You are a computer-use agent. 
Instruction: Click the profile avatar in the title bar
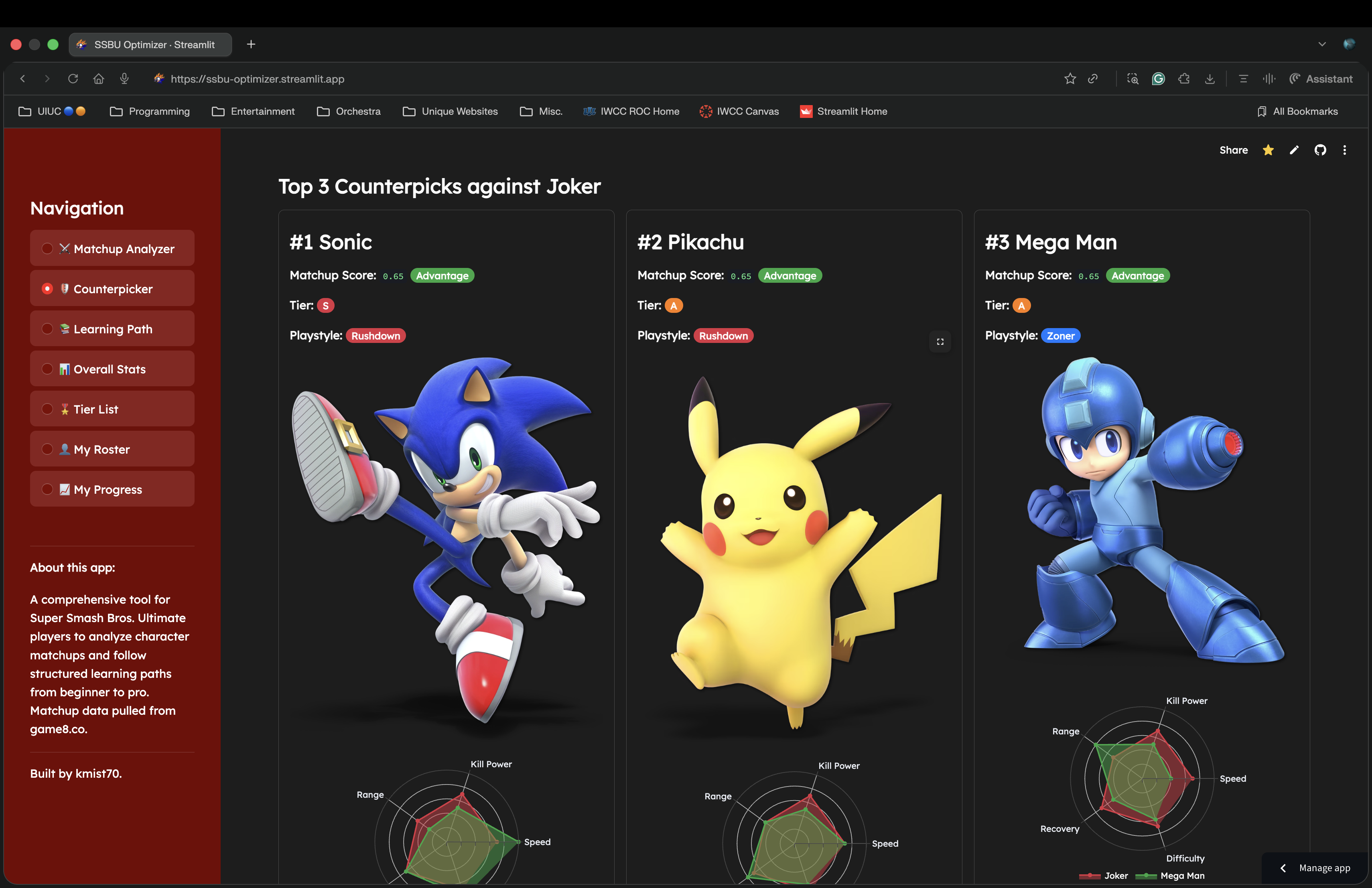point(1349,45)
